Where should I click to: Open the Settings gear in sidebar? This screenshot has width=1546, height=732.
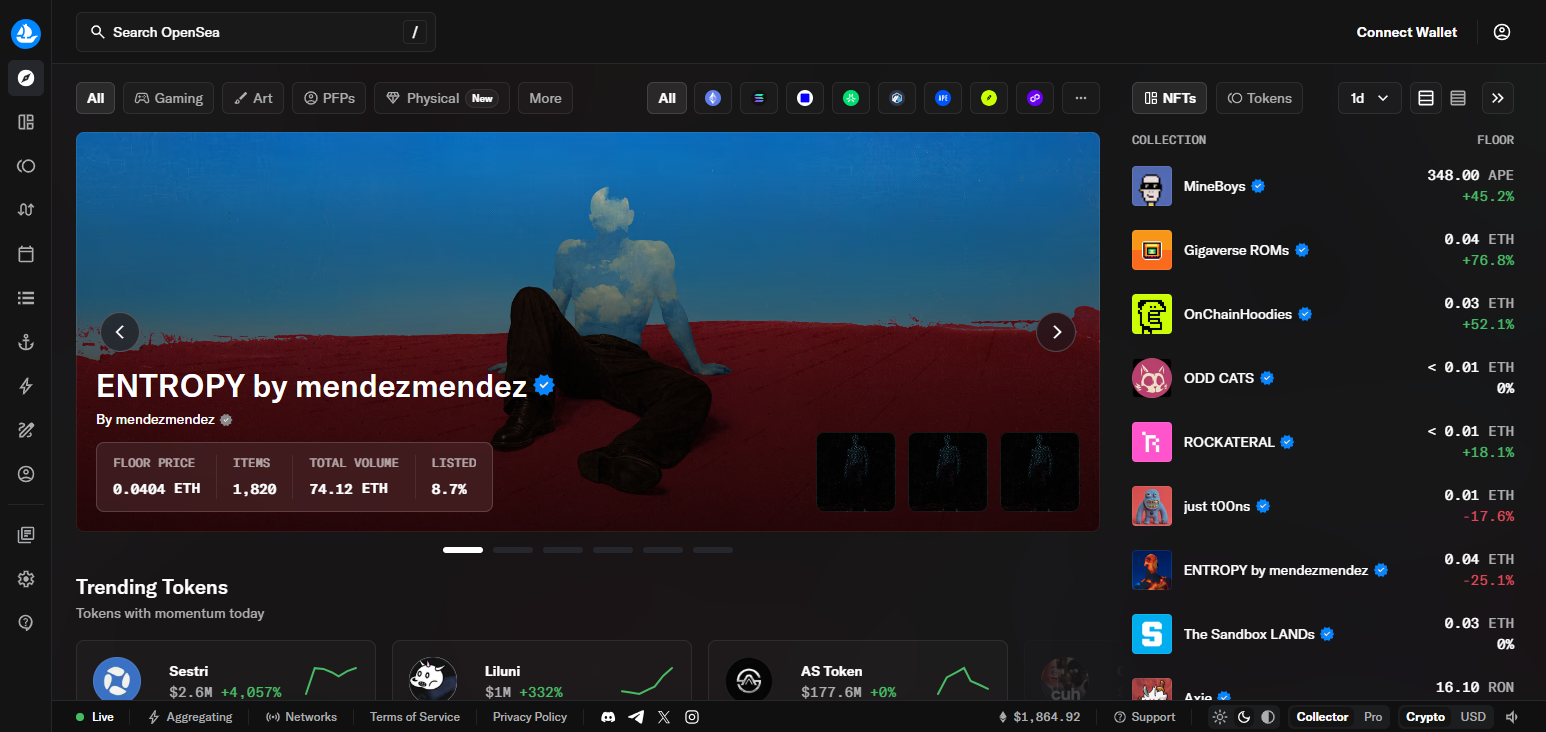(x=26, y=579)
